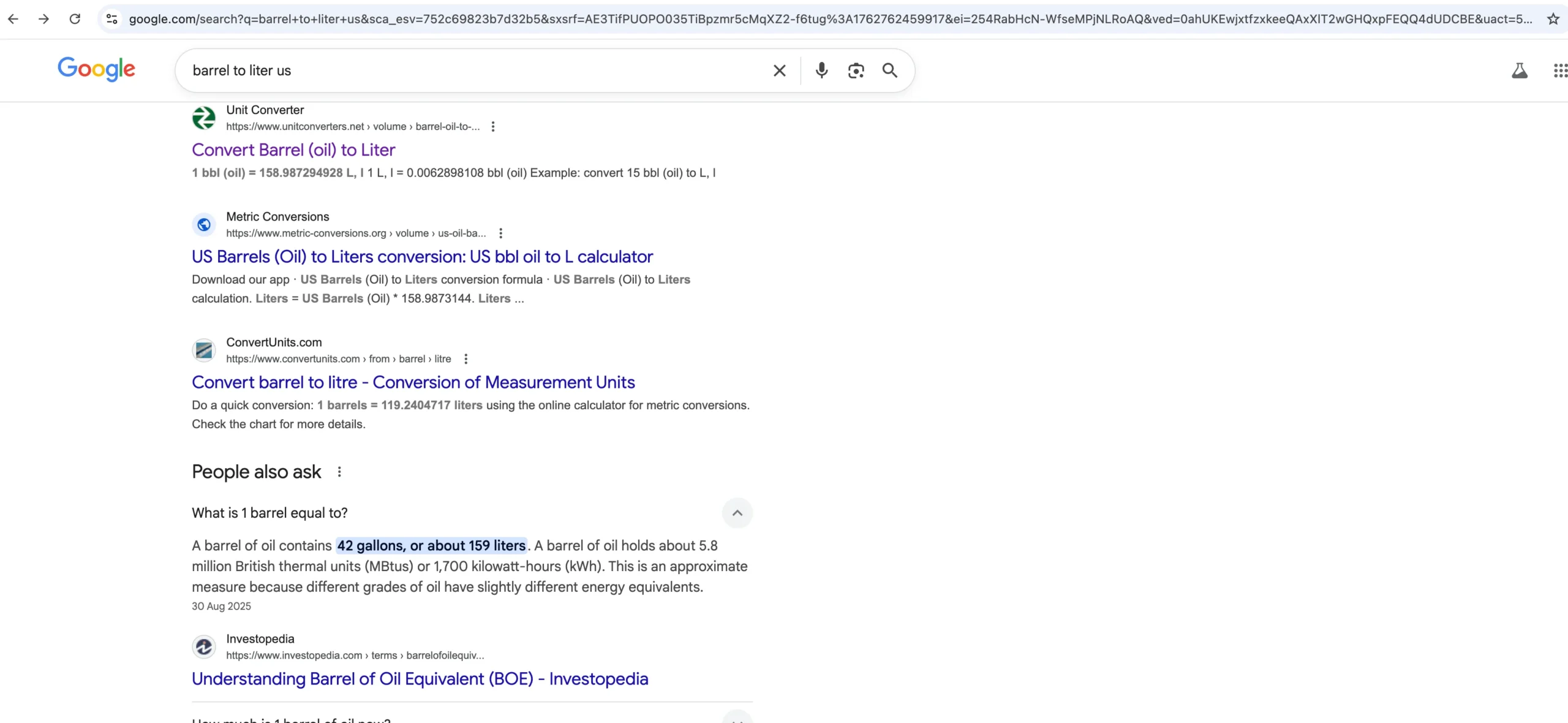Click the magnifying glass search button
The width and height of the screenshot is (1568, 723).
coord(889,70)
